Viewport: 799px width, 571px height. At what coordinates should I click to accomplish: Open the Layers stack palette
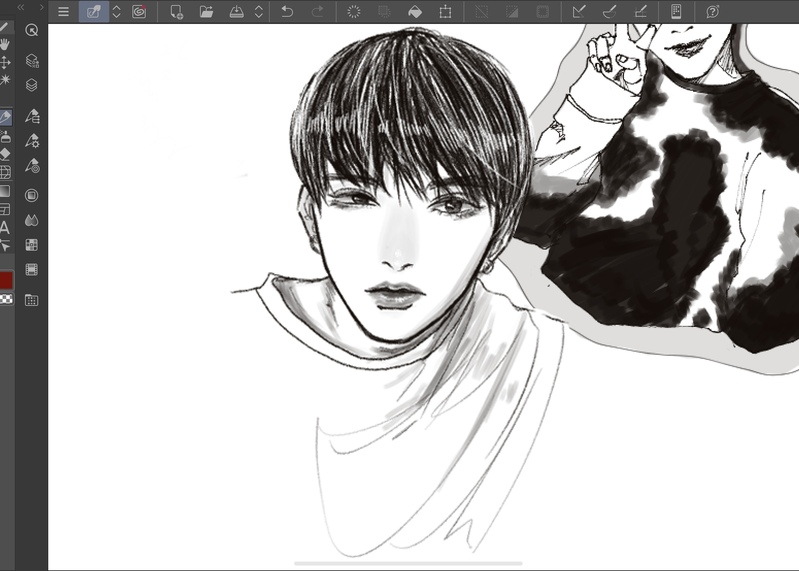(x=32, y=85)
